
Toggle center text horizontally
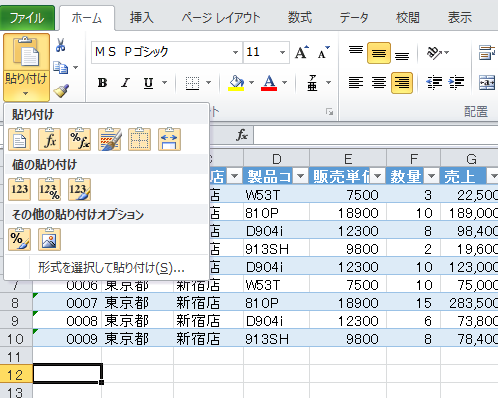tap(379, 82)
